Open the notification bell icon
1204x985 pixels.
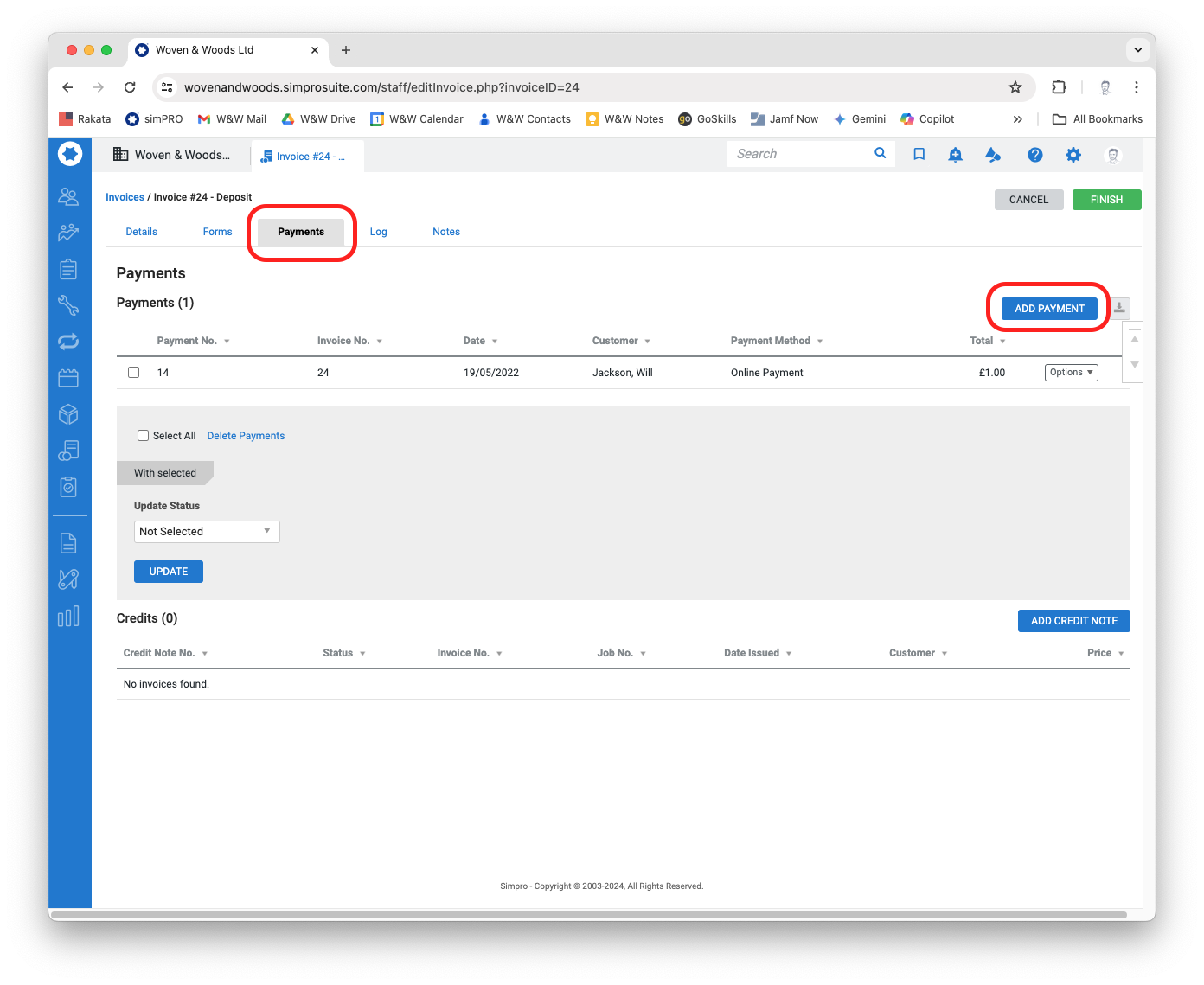pyautogui.click(x=955, y=155)
